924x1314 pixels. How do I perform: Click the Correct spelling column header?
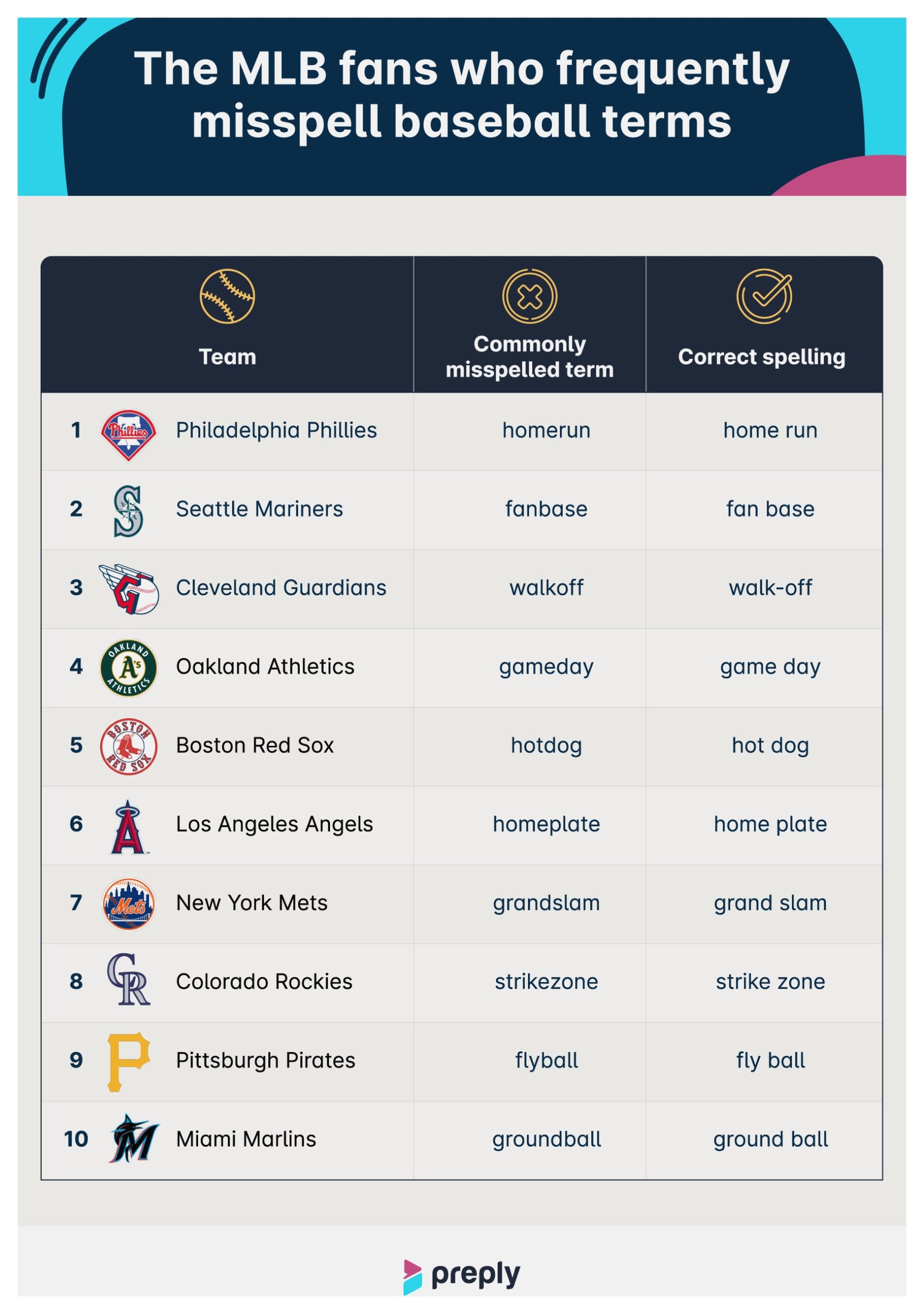click(761, 357)
